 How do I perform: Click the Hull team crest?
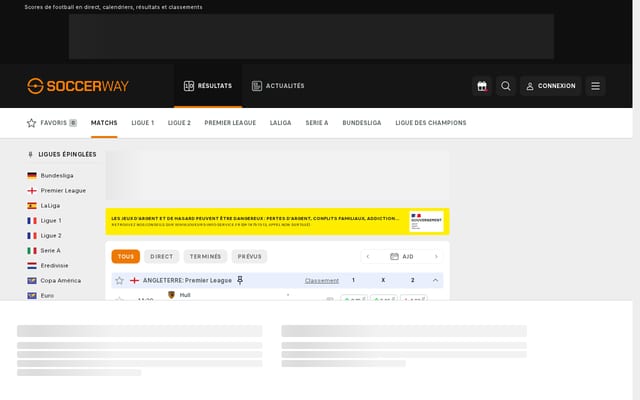click(171, 295)
